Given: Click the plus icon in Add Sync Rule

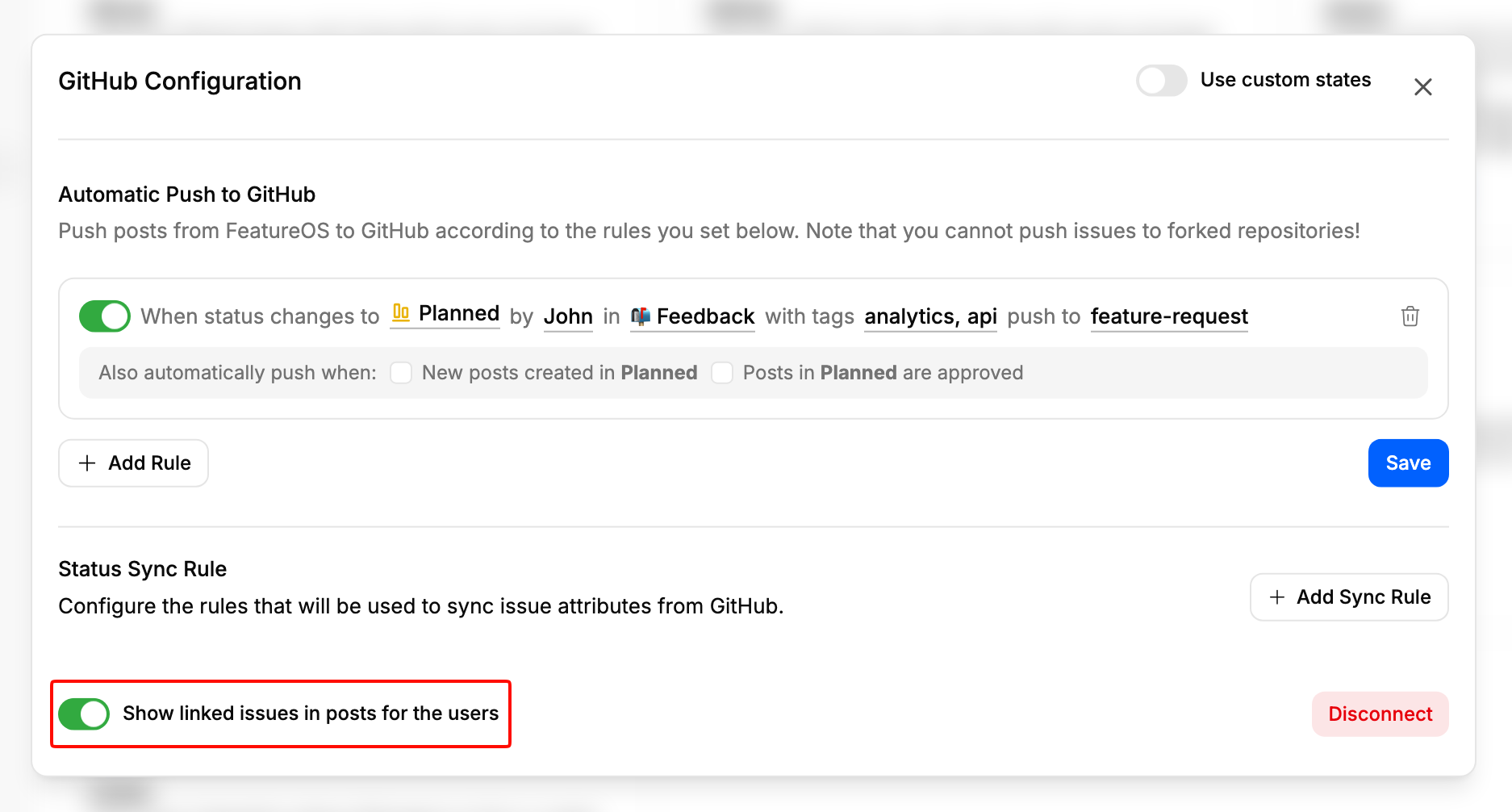Looking at the screenshot, I should 1276,597.
